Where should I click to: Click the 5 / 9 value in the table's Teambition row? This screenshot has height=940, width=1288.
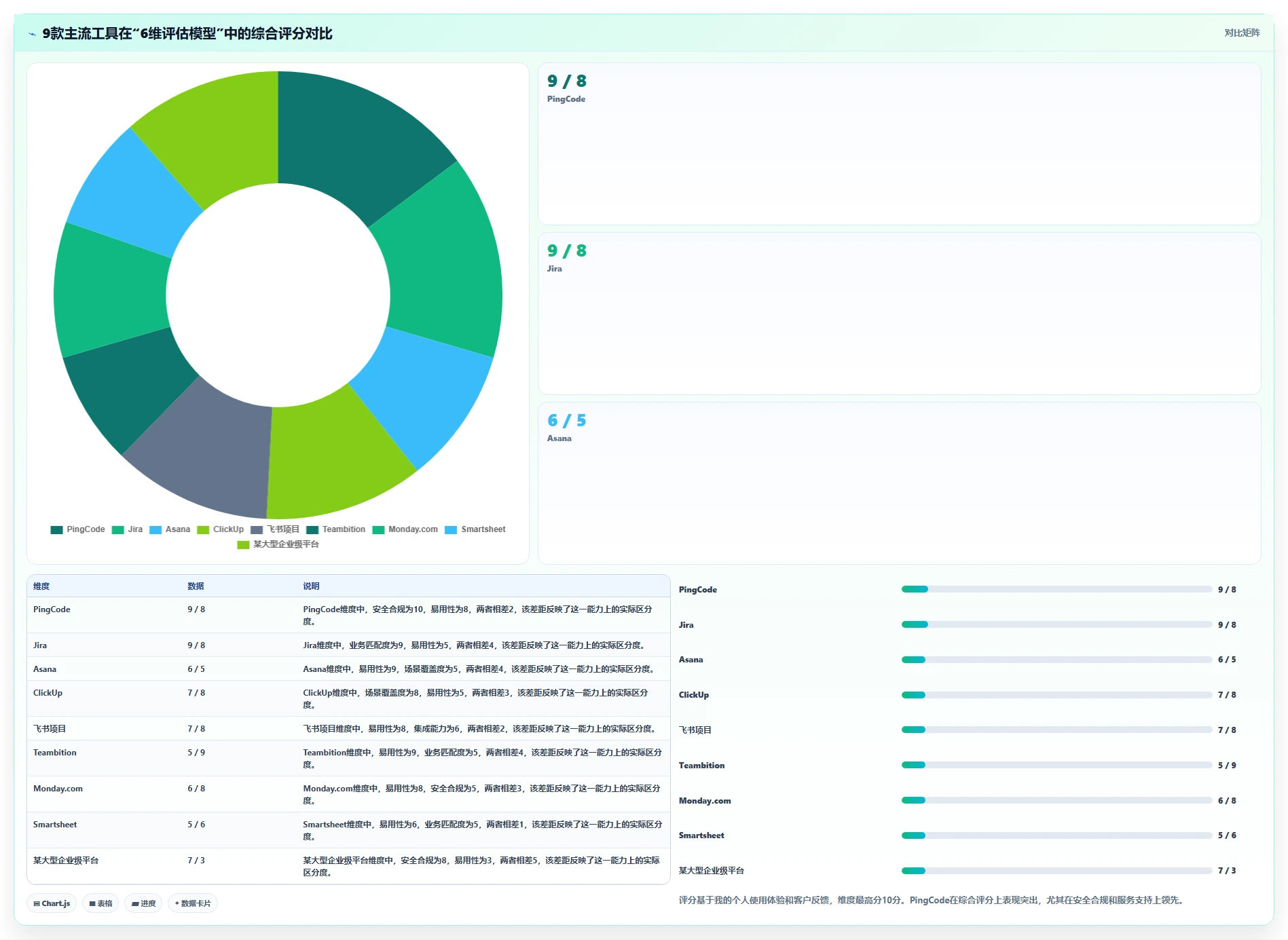pyautogui.click(x=196, y=753)
